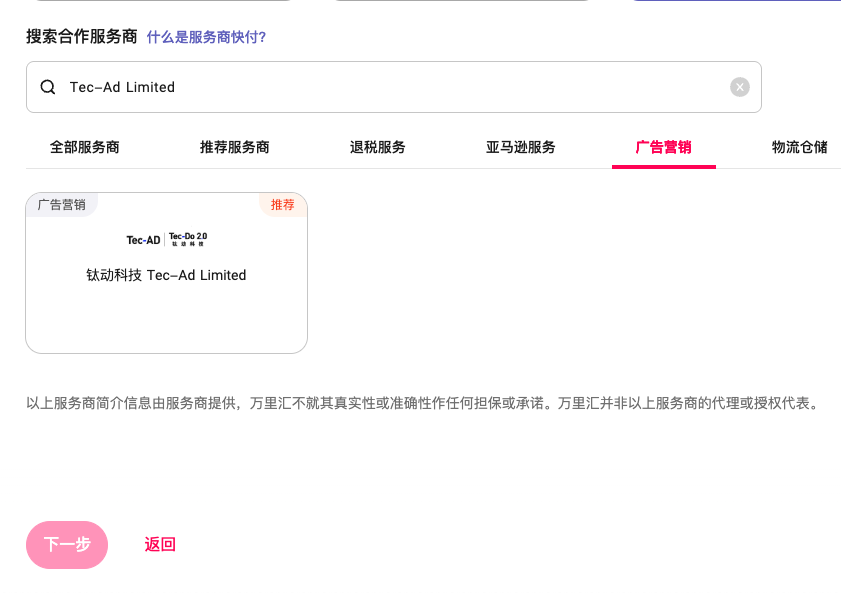Click the magnifier search icon
This screenshot has width=841, height=593.
pyautogui.click(x=48, y=87)
